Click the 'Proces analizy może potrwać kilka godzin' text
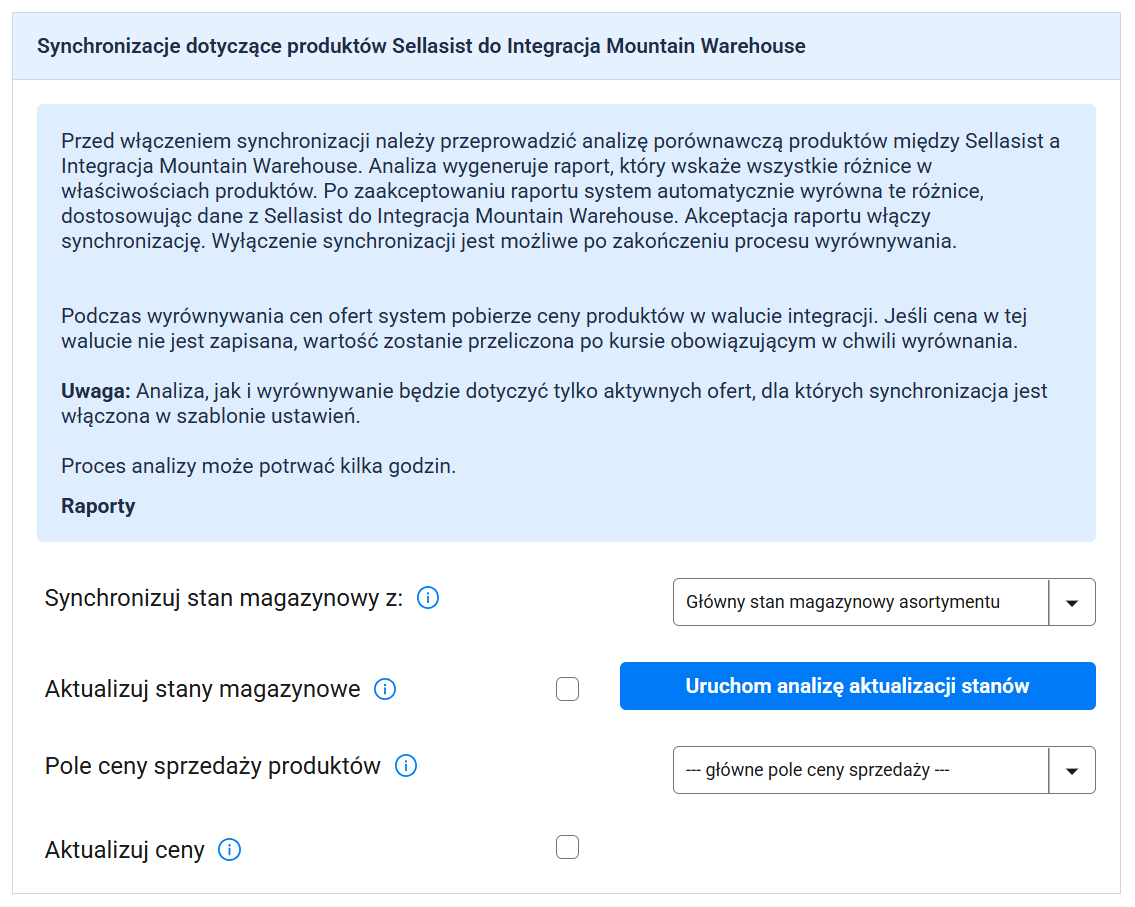 [258, 466]
